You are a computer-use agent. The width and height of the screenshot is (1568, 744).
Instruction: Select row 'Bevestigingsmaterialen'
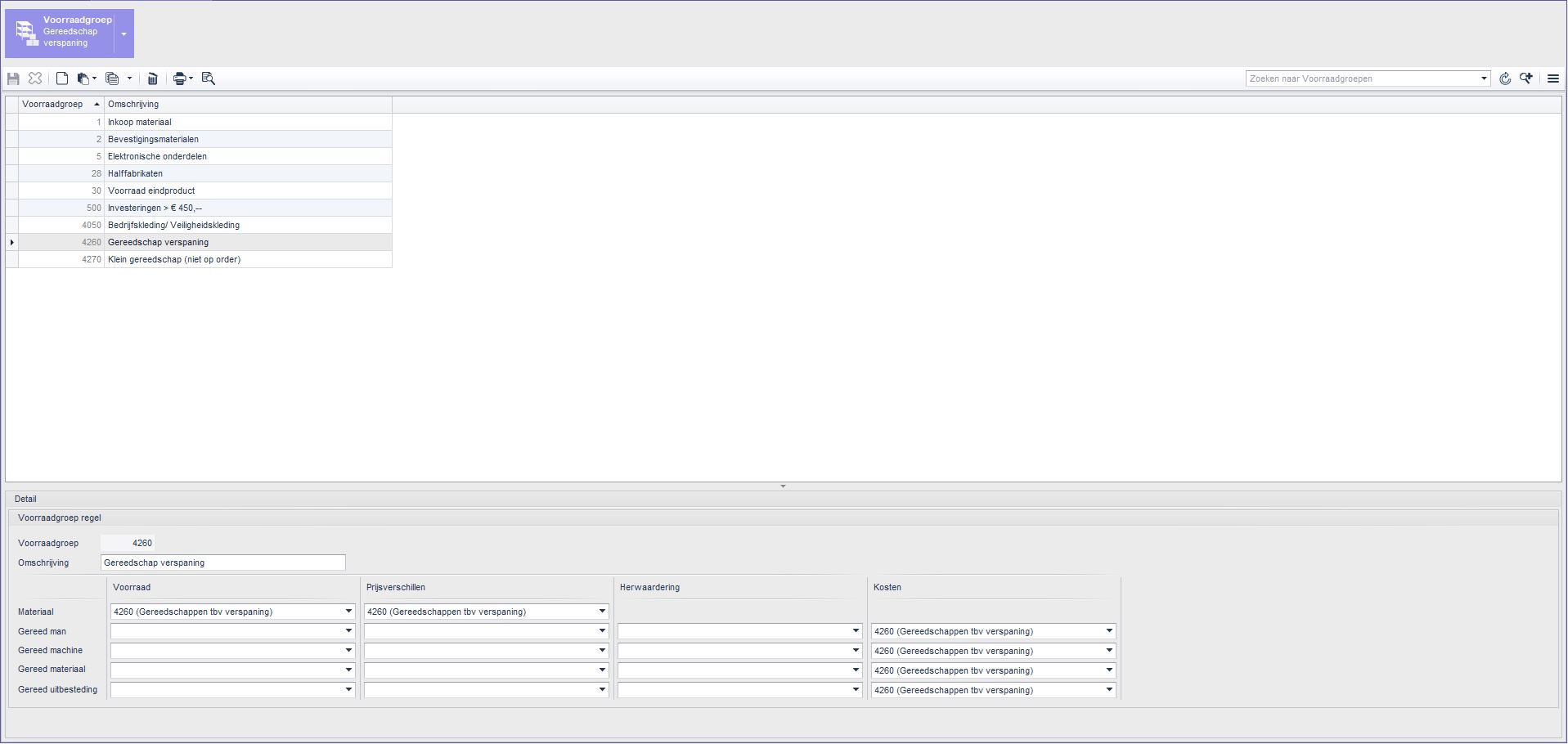(x=199, y=139)
